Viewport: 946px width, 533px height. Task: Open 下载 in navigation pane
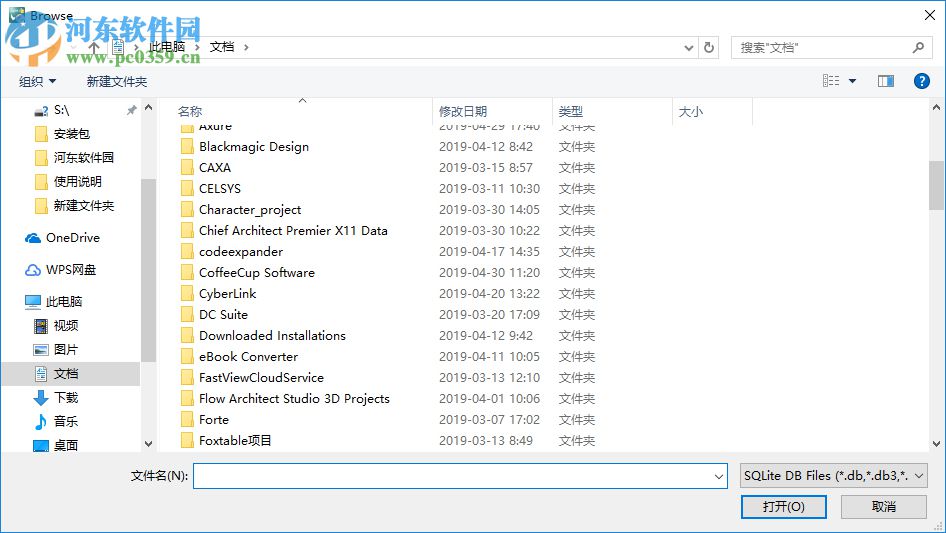point(66,397)
